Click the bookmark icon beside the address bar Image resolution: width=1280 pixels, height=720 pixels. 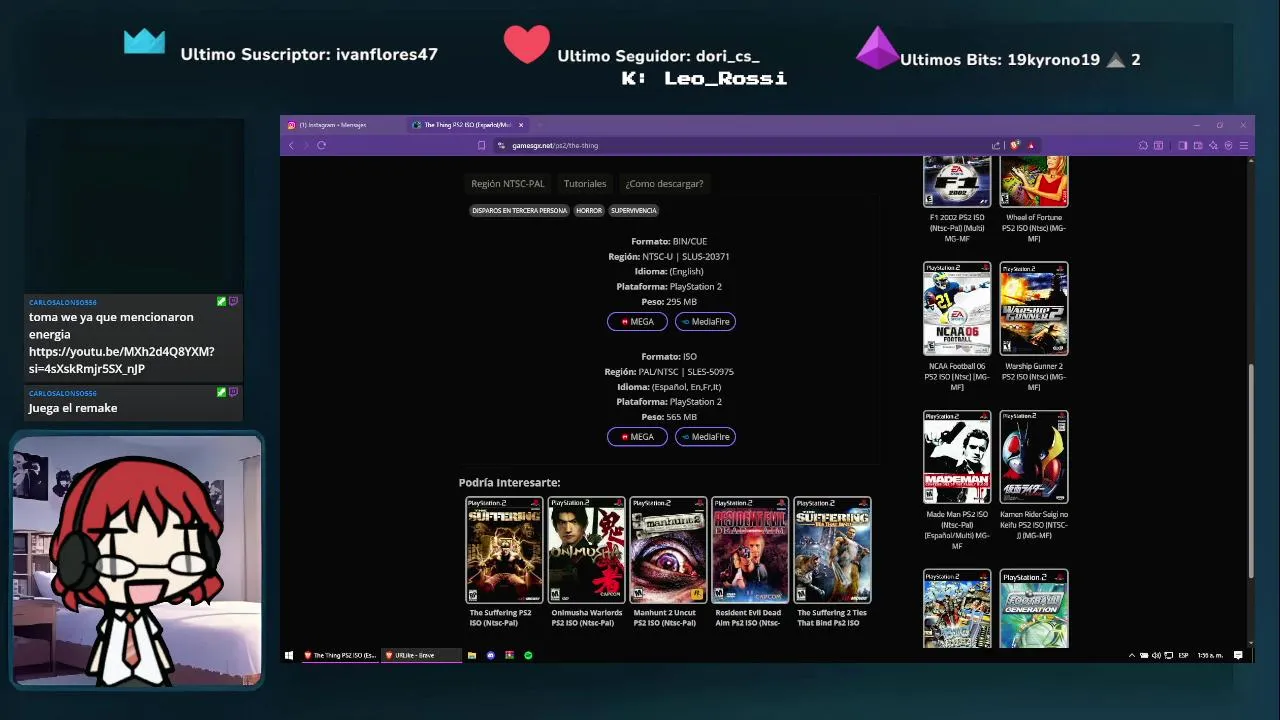coord(481,145)
